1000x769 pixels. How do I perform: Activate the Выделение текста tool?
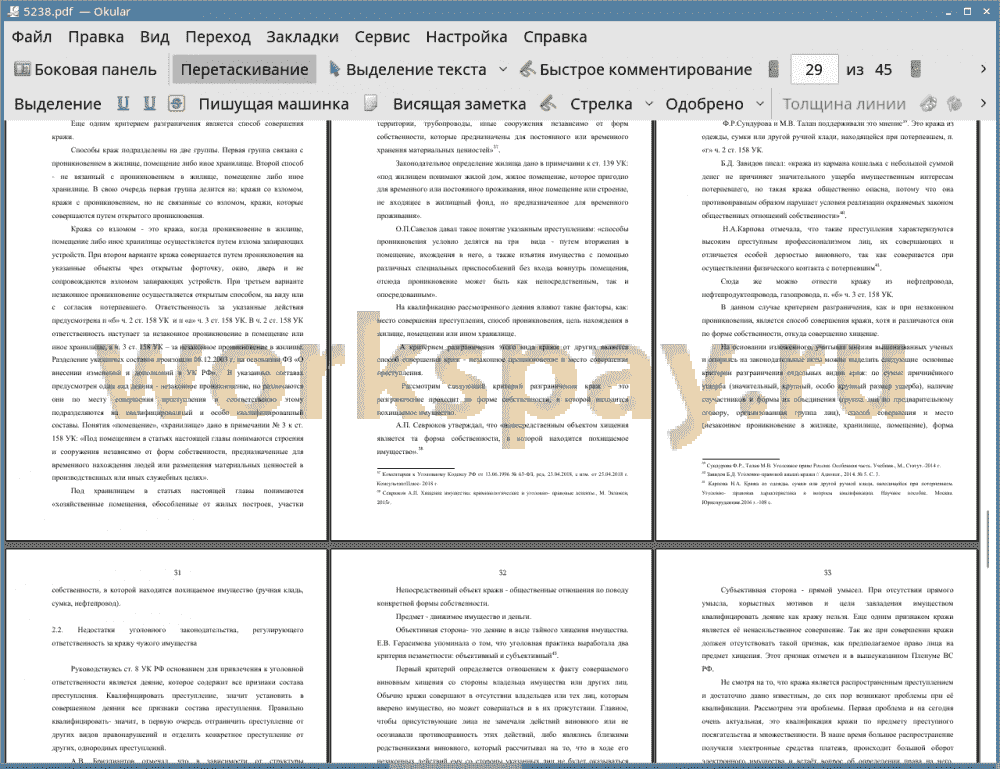(x=408, y=70)
